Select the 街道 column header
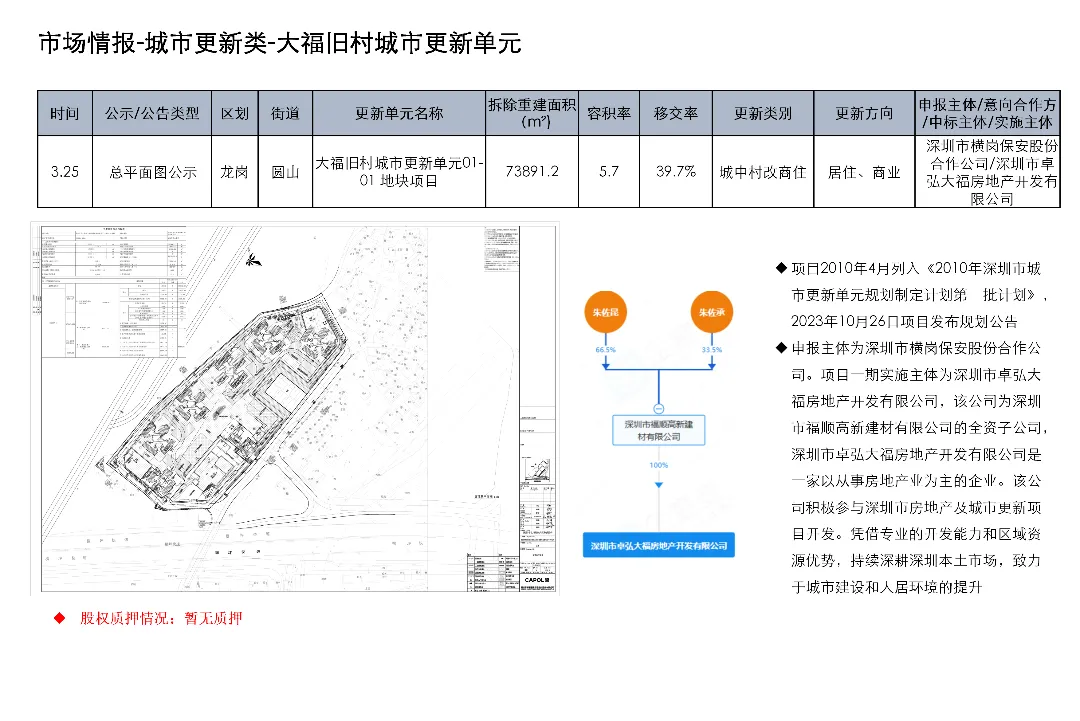 285,113
